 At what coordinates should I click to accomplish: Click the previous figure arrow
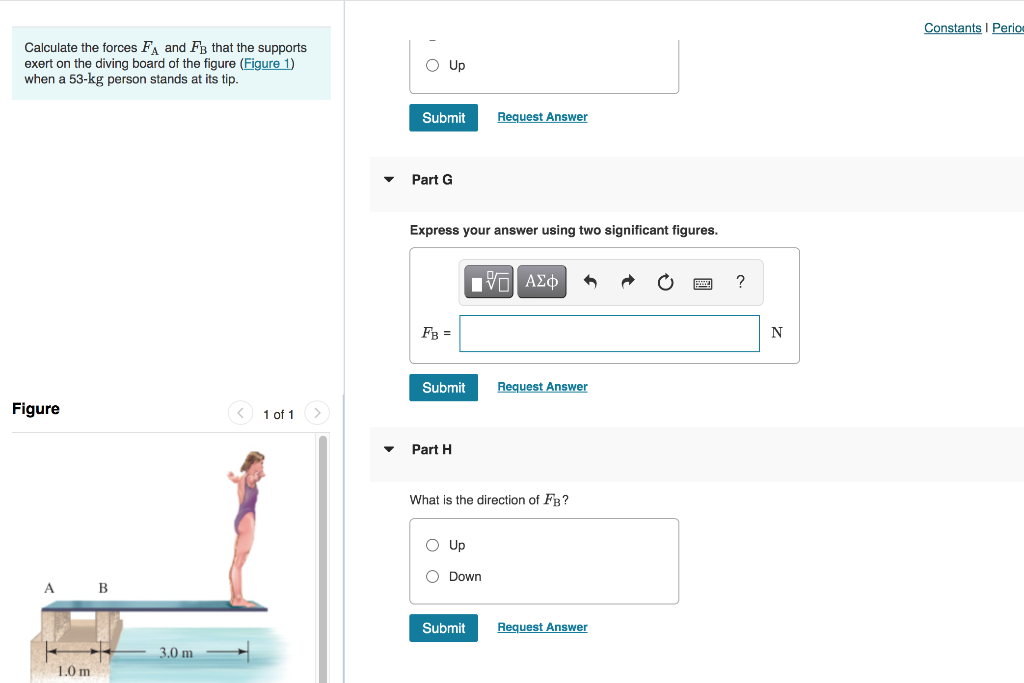240,412
